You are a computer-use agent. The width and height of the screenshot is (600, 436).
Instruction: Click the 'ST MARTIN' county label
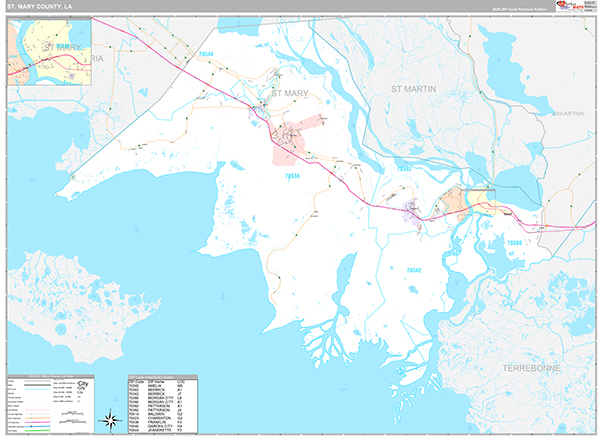pos(414,89)
